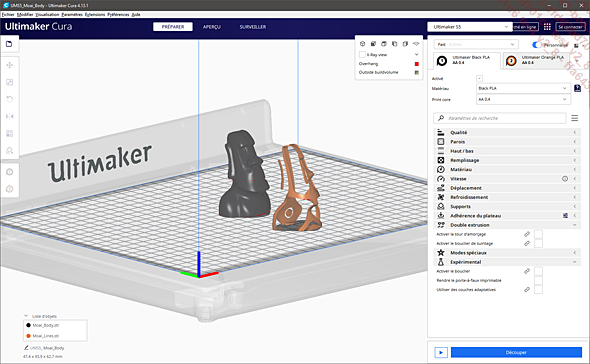Viewport: 590px width, 364px height.
Task: Click the open file folder icon
Action: [x=9, y=44]
